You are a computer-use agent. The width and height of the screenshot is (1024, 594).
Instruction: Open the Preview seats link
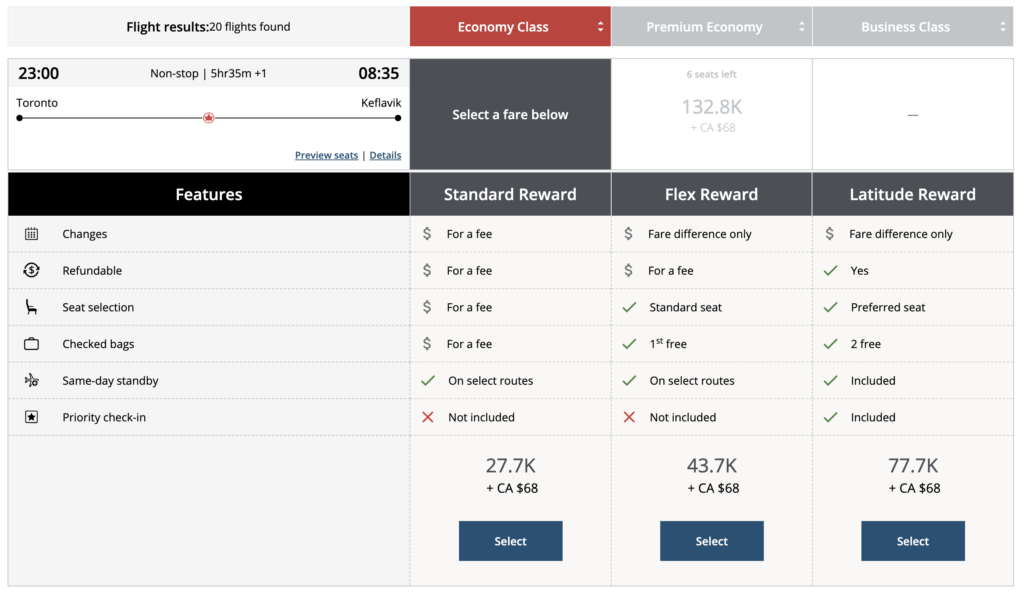point(326,155)
